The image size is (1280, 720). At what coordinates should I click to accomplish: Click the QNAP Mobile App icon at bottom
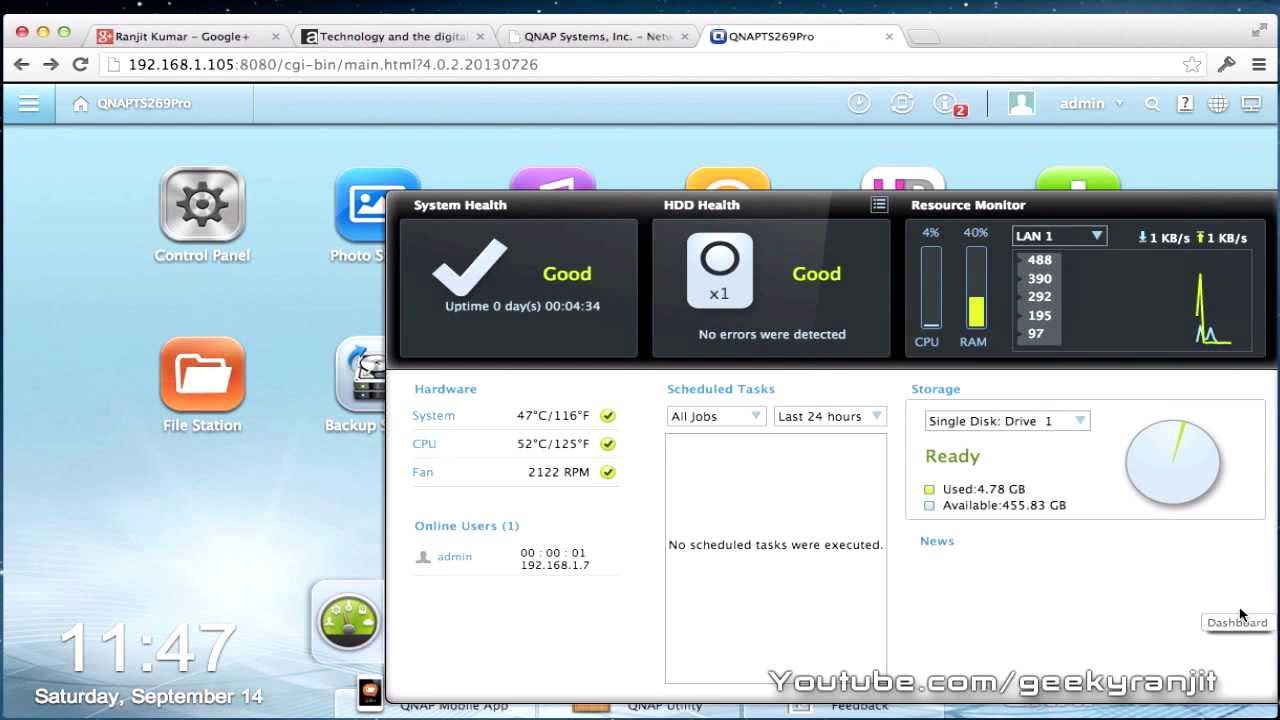[370, 692]
